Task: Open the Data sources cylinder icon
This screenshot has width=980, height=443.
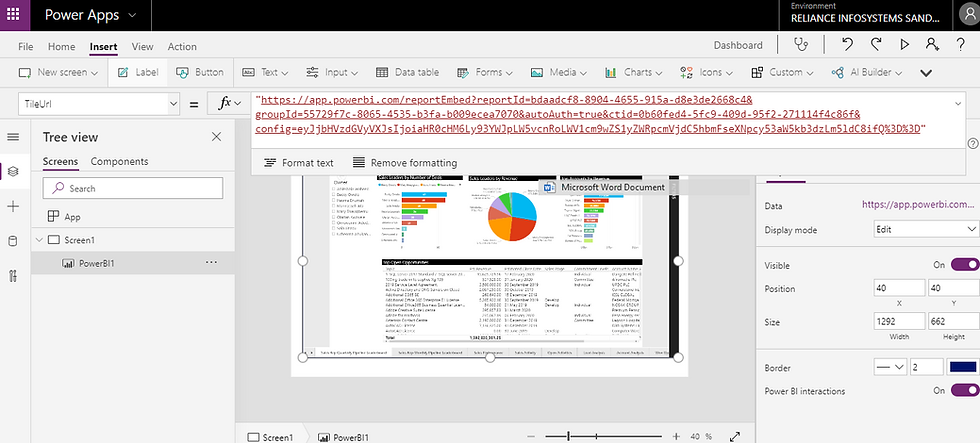Action: (x=13, y=242)
